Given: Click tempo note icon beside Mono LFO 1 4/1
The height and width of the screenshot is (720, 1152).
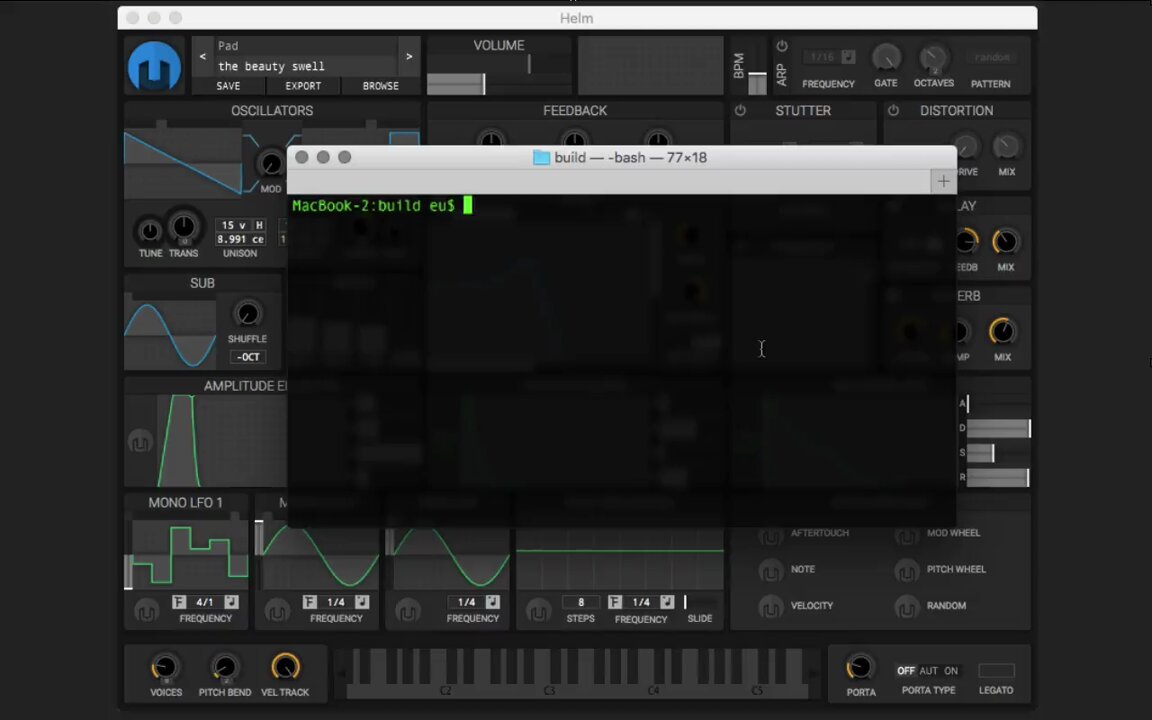Looking at the screenshot, I should coord(231,602).
